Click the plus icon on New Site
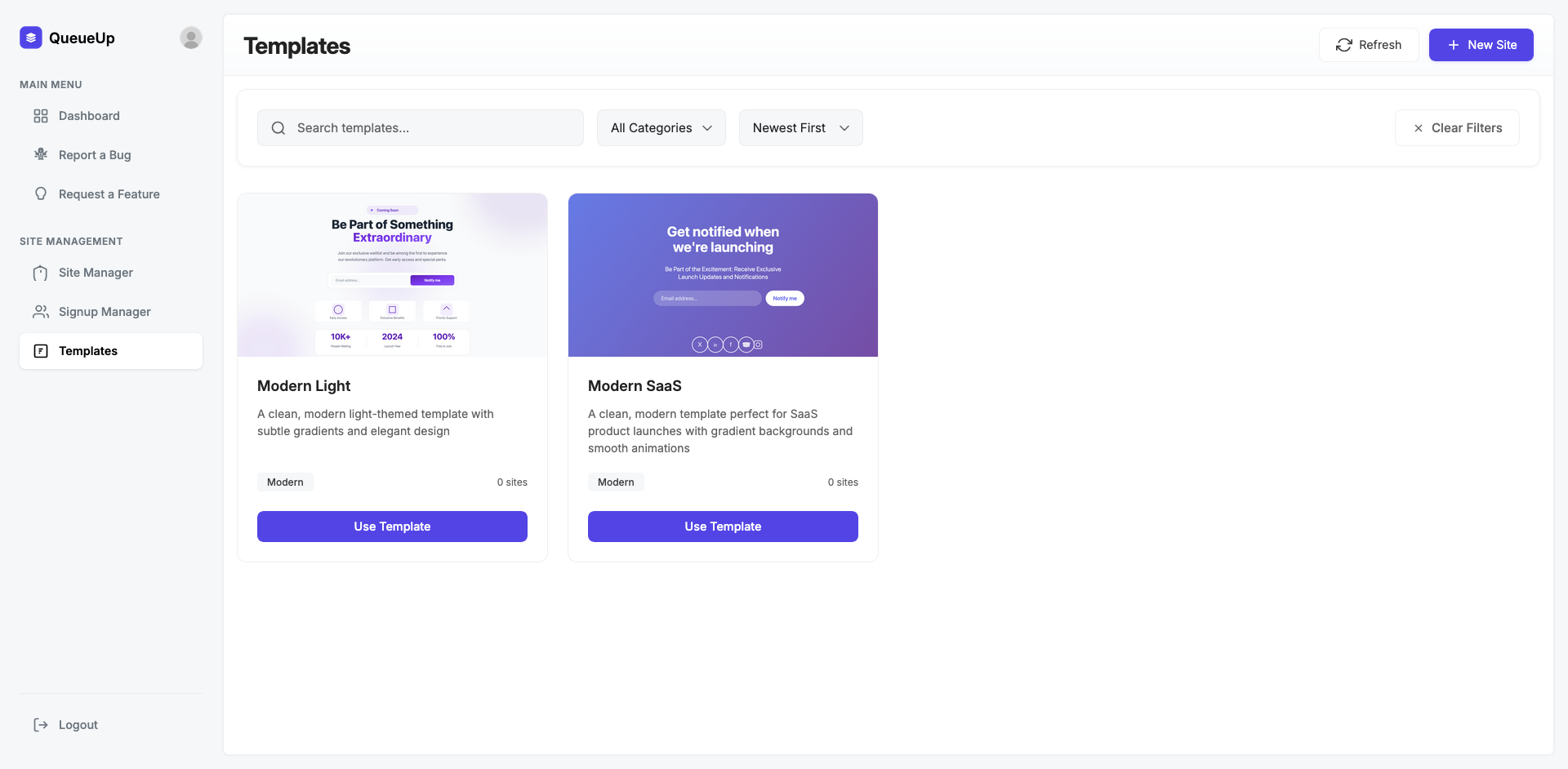The image size is (1568, 769). [1454, 45]
